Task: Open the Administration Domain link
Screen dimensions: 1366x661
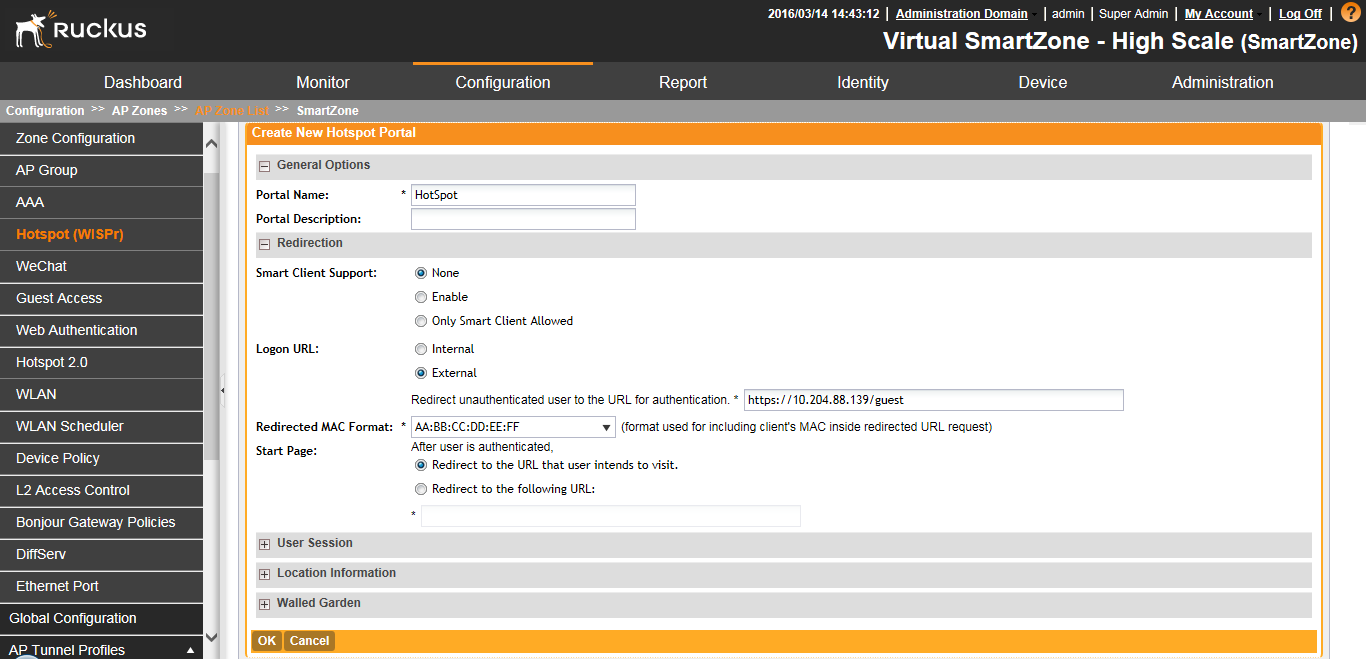Action: (x=962, y=14)
